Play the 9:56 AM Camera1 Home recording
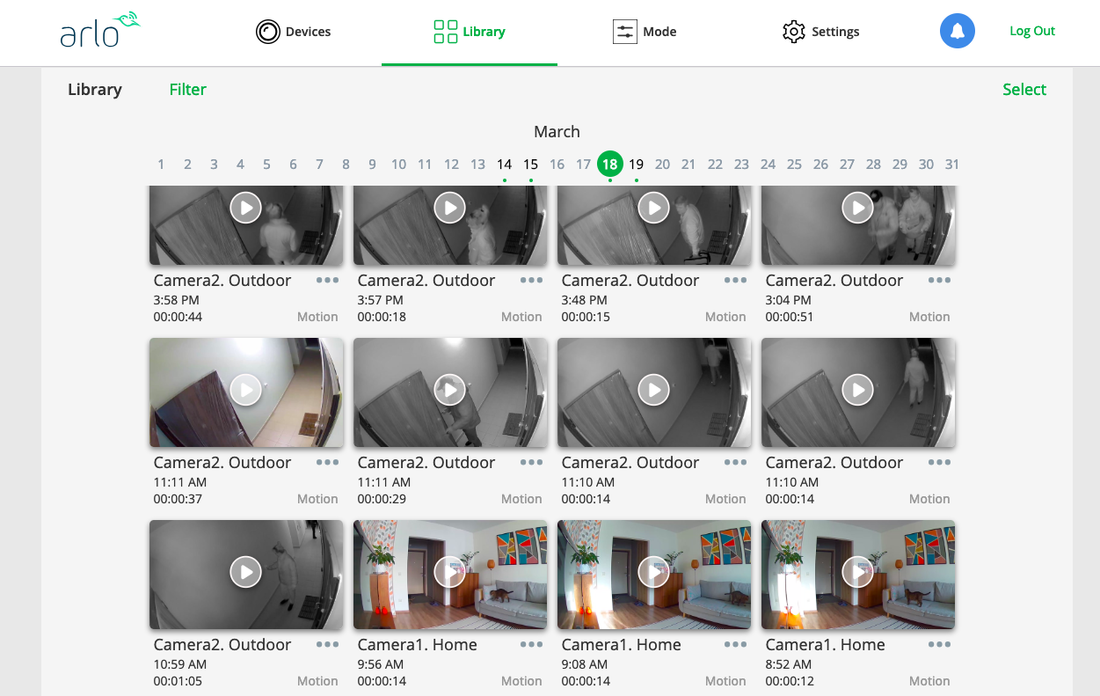Viewport: 1100px width, 696px height. [x=450, y=572]
